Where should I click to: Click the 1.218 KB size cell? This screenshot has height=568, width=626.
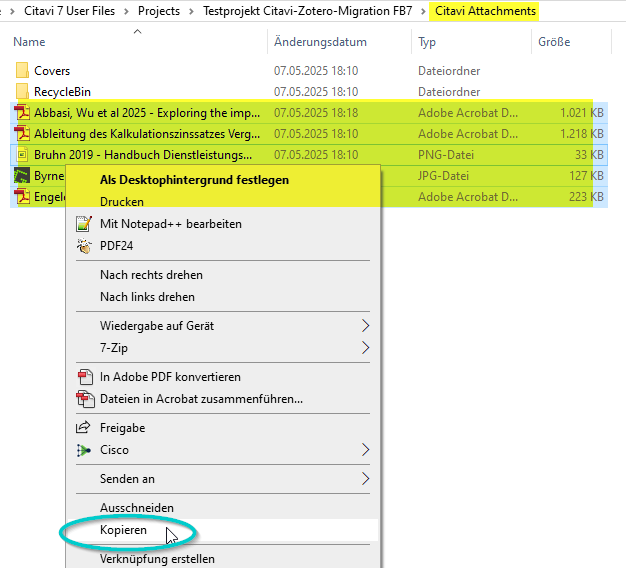582,134
